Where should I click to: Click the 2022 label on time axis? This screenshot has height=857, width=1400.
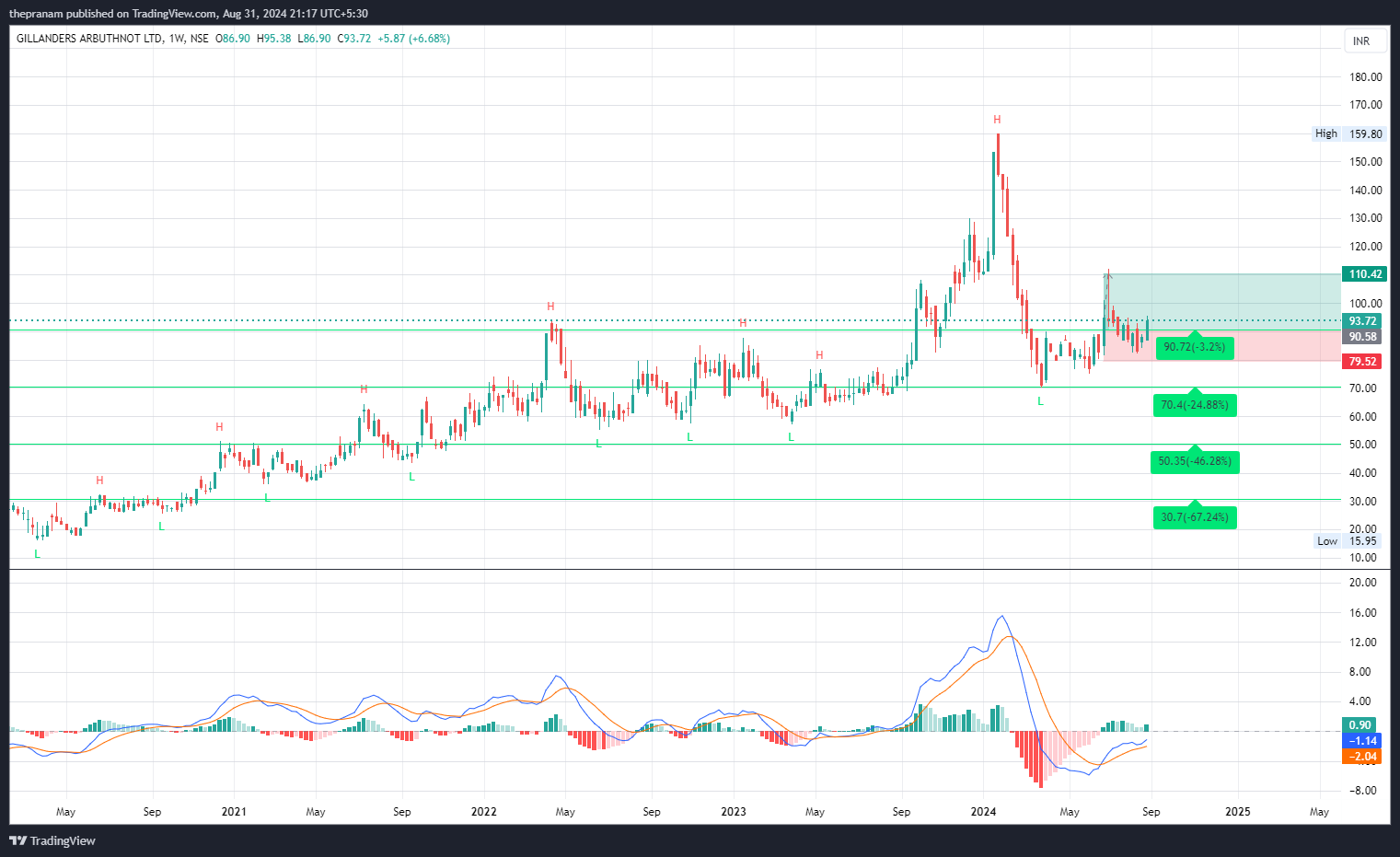coord(483,812)
